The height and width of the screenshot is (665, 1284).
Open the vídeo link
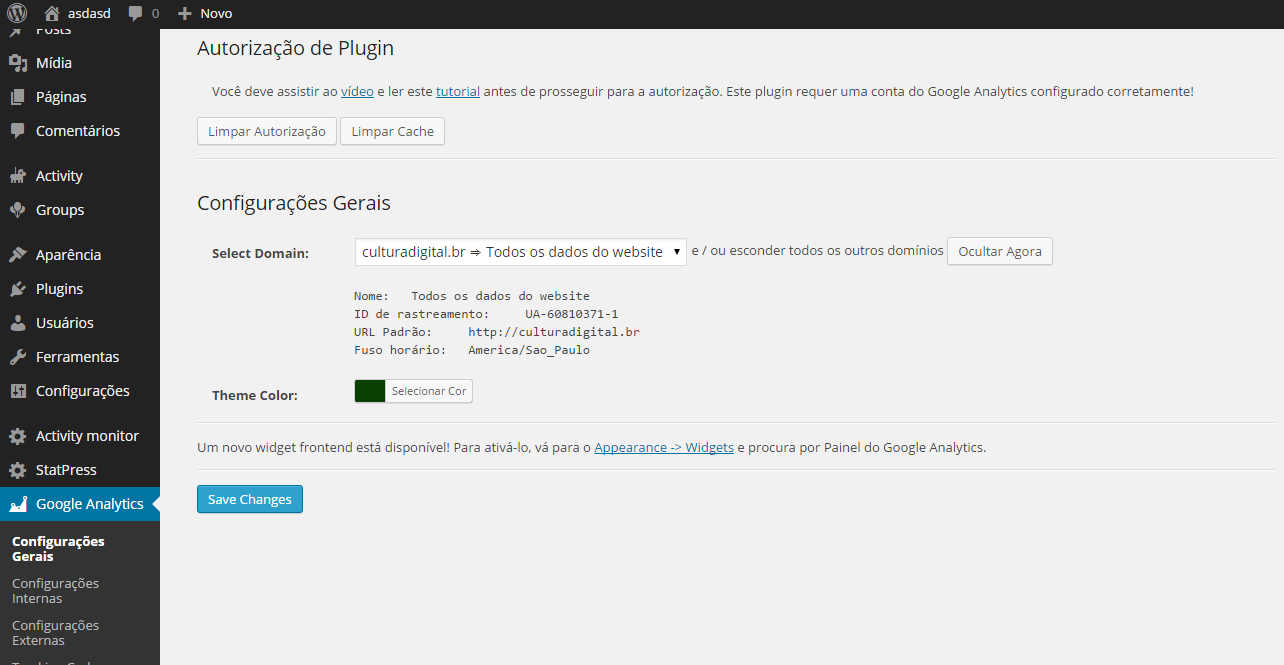tap(357, 91)
